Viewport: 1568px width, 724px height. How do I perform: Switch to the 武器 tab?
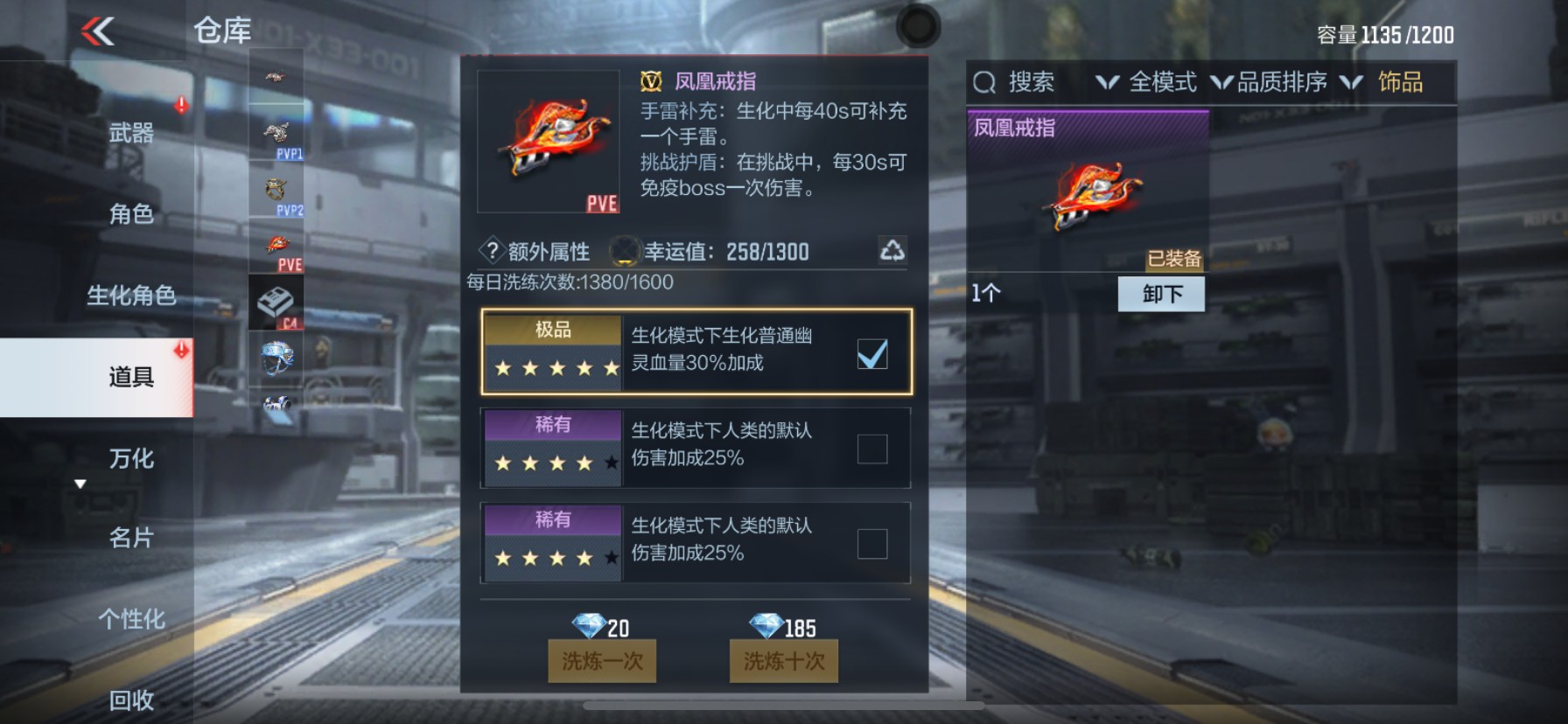[x=131, y=133]
